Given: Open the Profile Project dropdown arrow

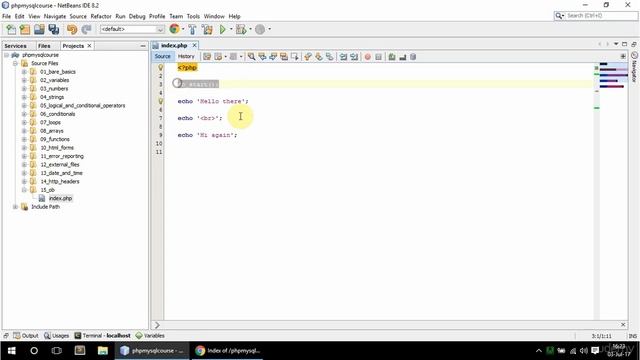Looking at the screenshot, I should coord(269,29).
